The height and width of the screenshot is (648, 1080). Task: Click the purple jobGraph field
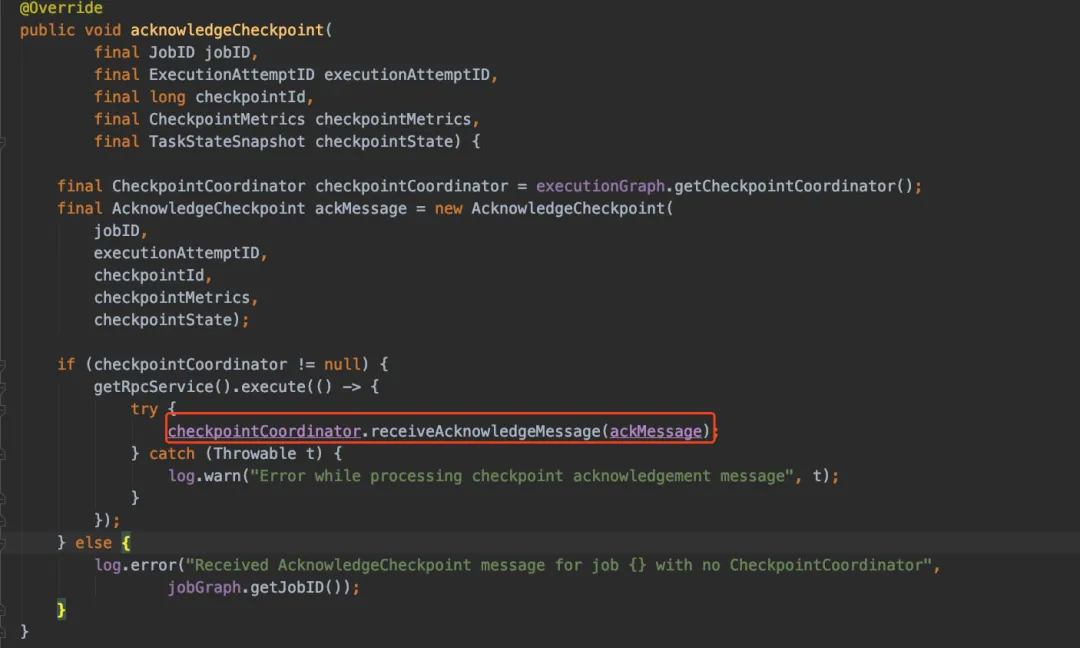click(x=204, y=587)
